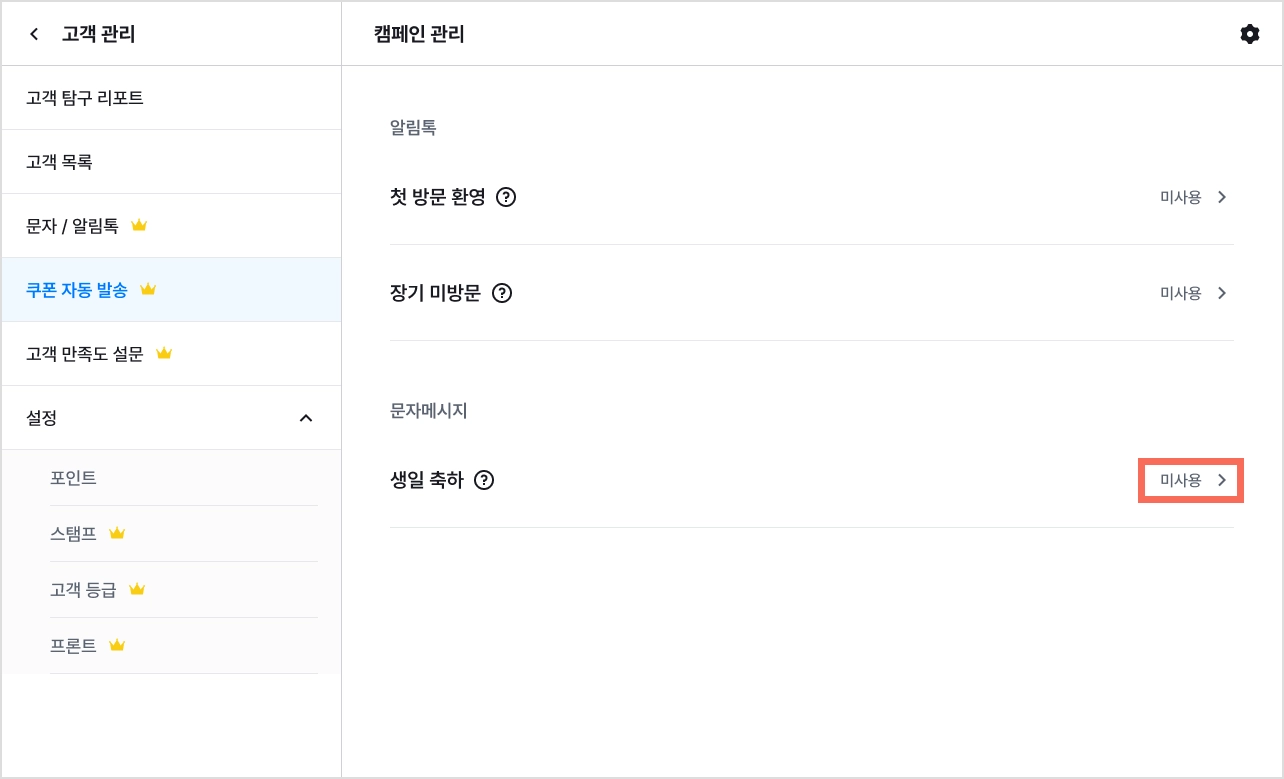Click the 첫 방문 환영 campaign title
The width and height of the screenshot is (1284, 779).
click(x=438, y=197)
